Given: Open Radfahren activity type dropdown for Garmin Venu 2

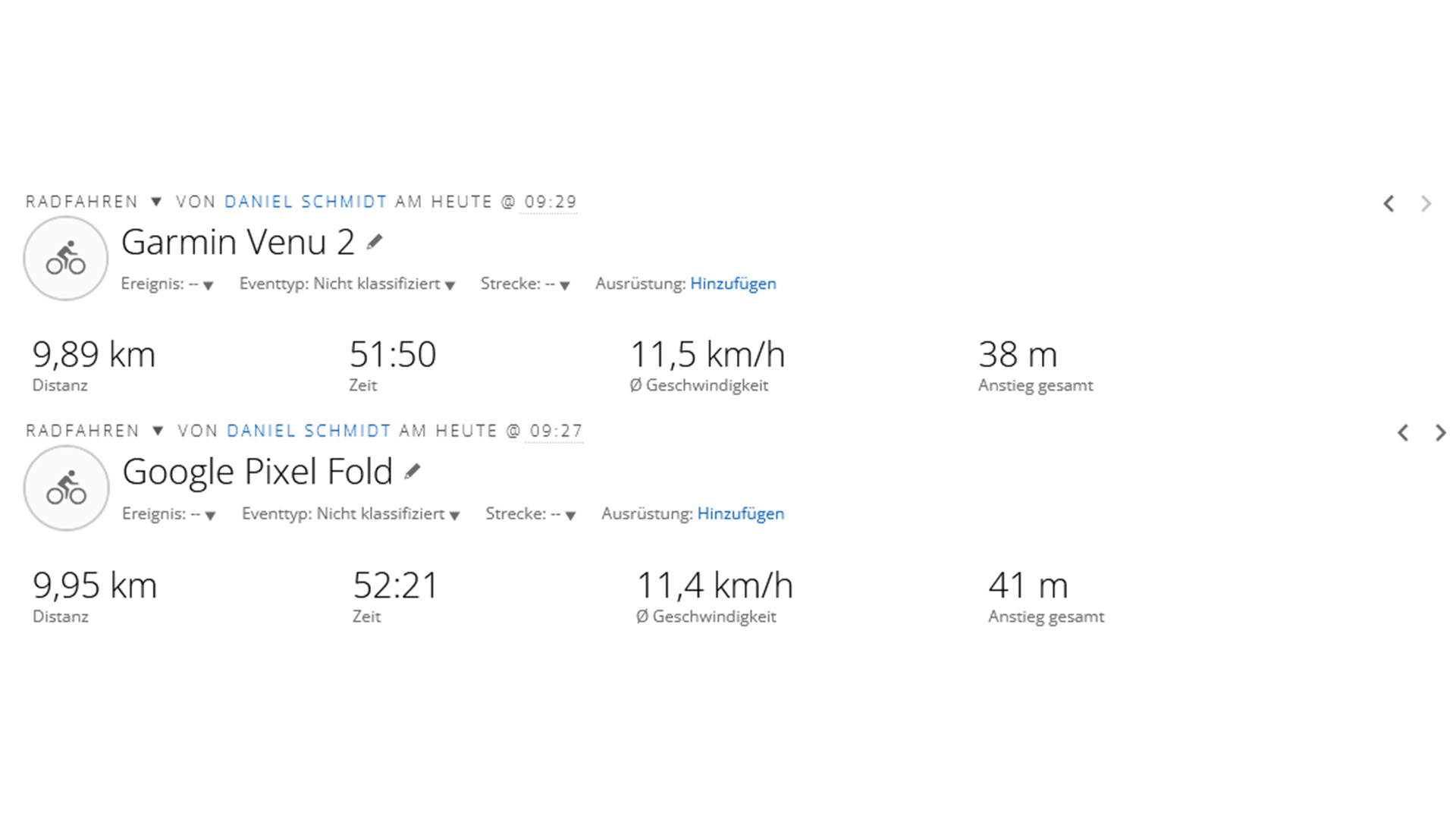Looking at the screenshot, I should pos(156,202).
